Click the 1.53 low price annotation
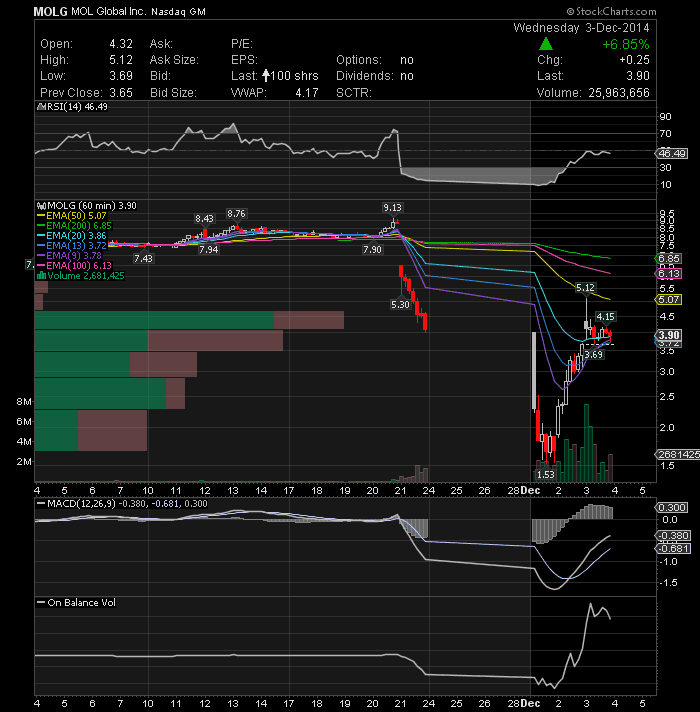700x712 pixels. point(545,475)
